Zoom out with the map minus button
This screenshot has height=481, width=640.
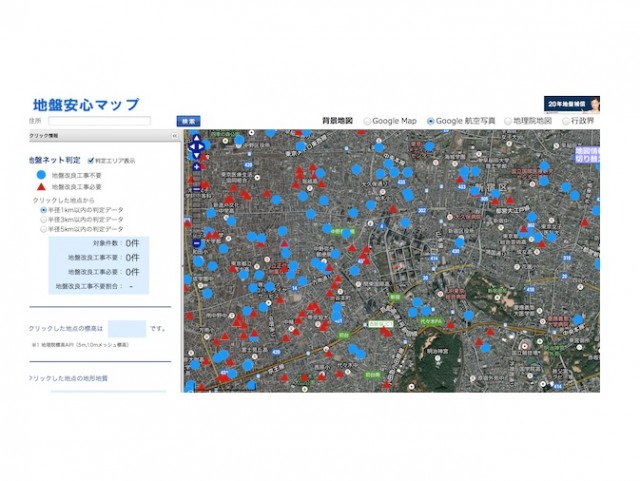197,243
